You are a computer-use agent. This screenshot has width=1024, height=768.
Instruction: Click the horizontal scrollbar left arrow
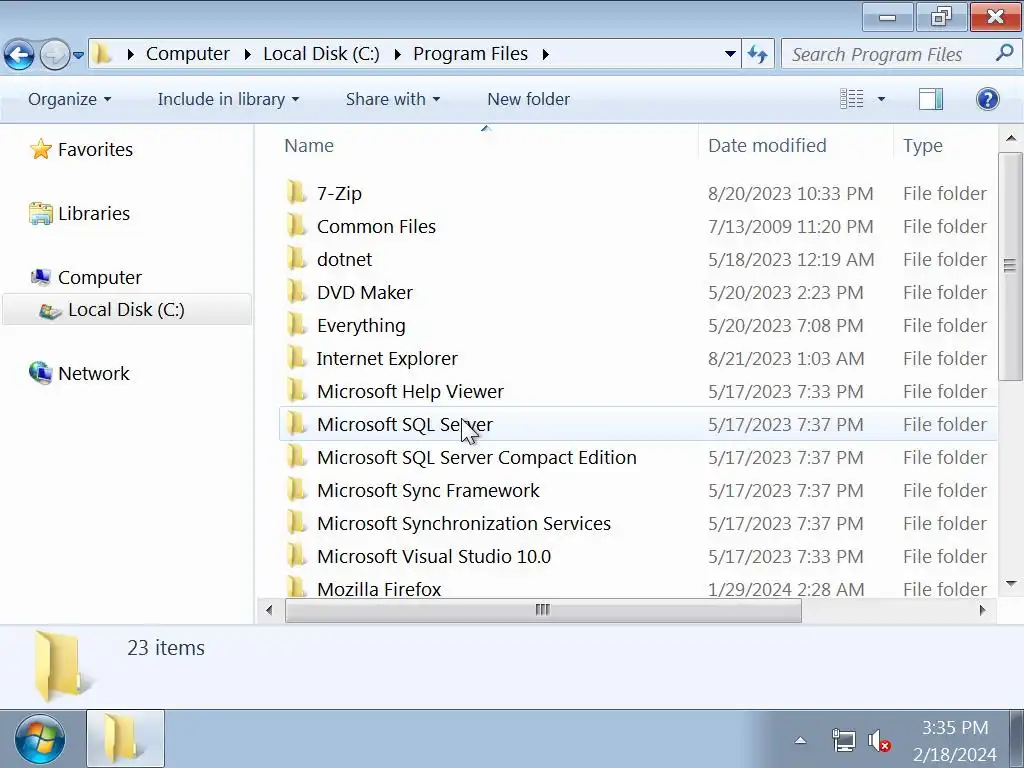click(x=269, y=610)
